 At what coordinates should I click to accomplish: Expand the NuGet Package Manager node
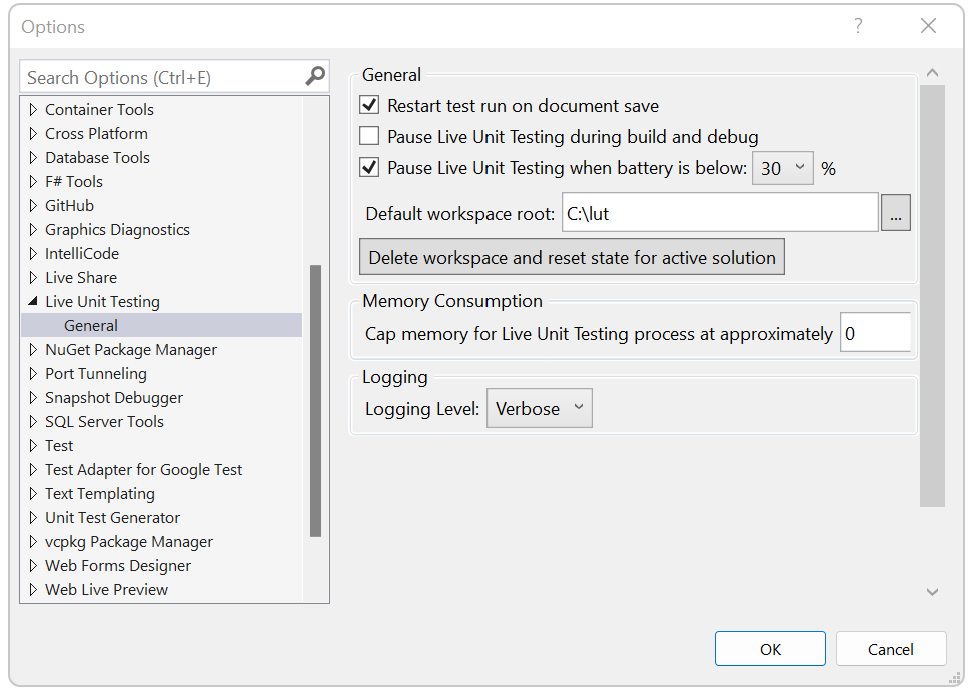click(x=33, y=349)
